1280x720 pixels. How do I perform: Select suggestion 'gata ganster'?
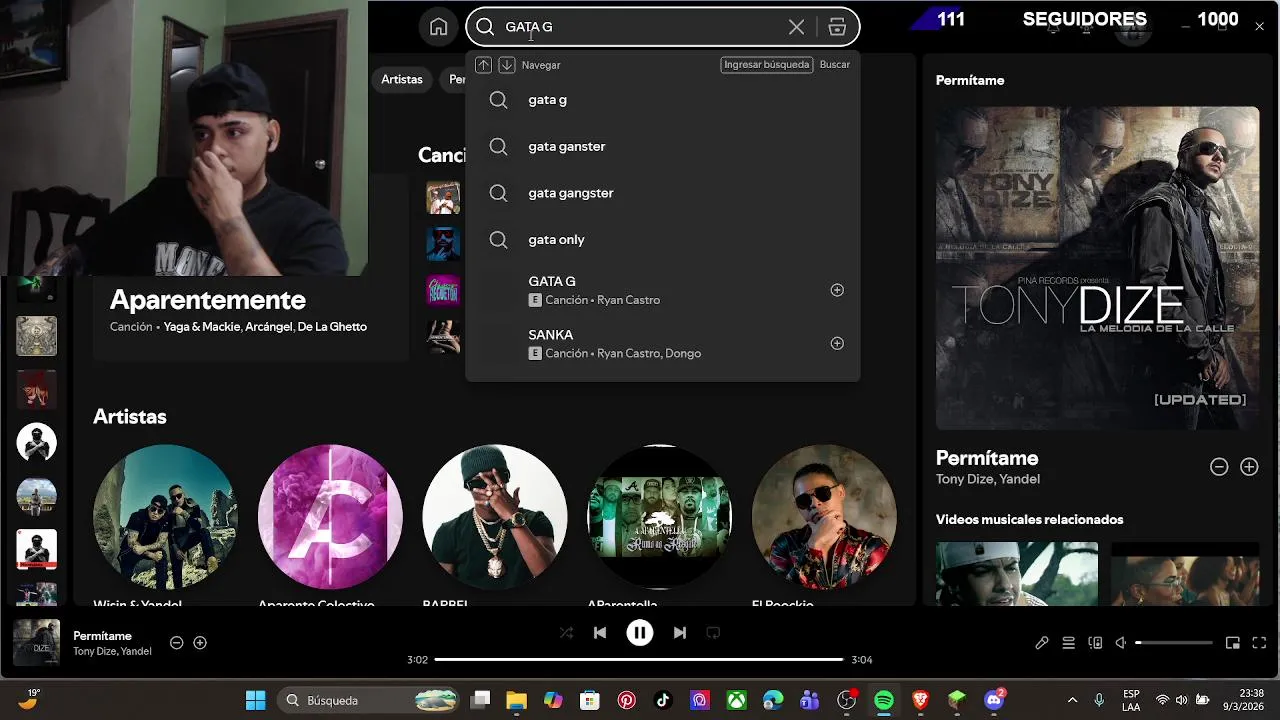[662, 146]
